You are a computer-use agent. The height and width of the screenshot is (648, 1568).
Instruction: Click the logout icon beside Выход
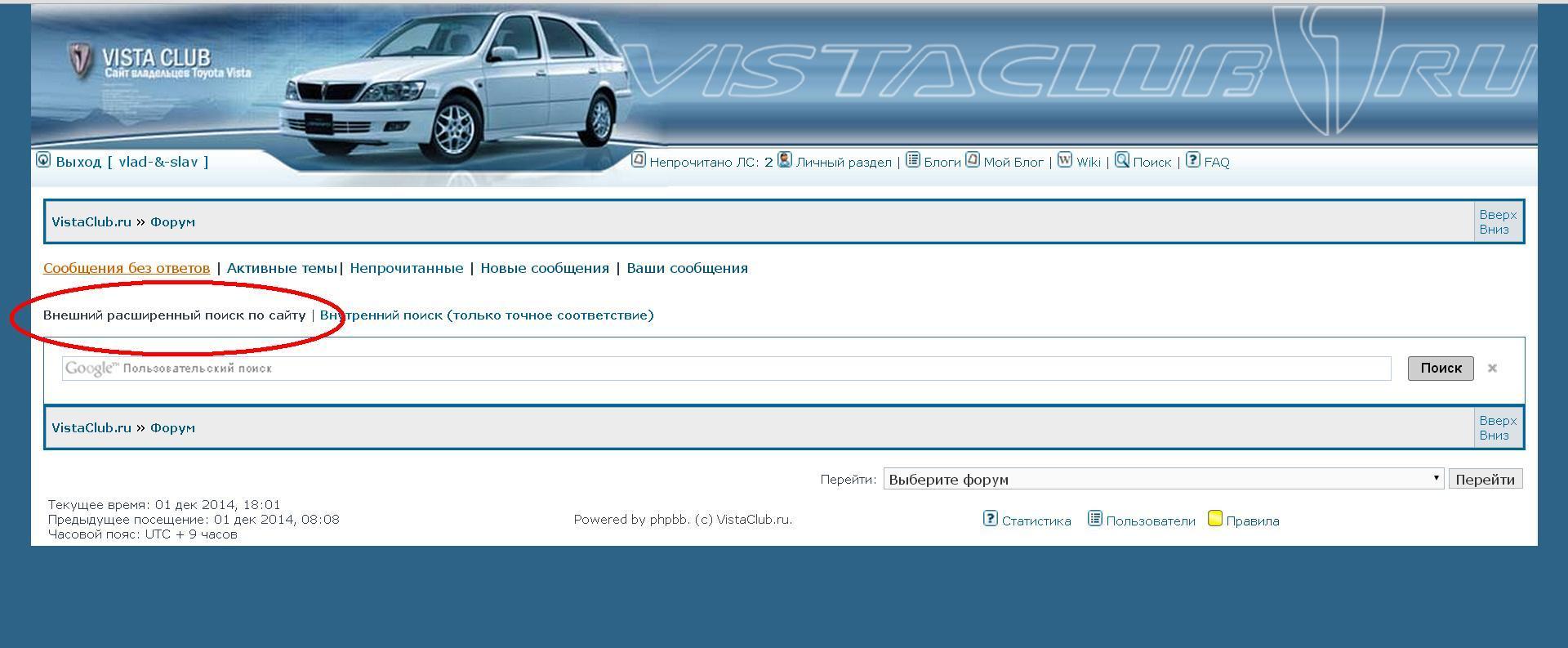[x=44, y=160]
